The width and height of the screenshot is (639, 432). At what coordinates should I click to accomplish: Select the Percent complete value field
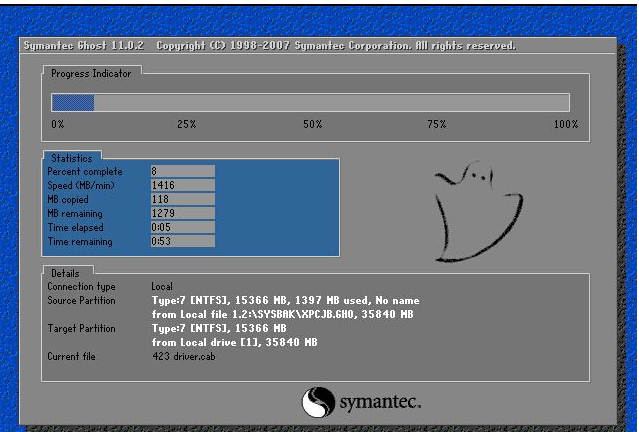(182, 171)
